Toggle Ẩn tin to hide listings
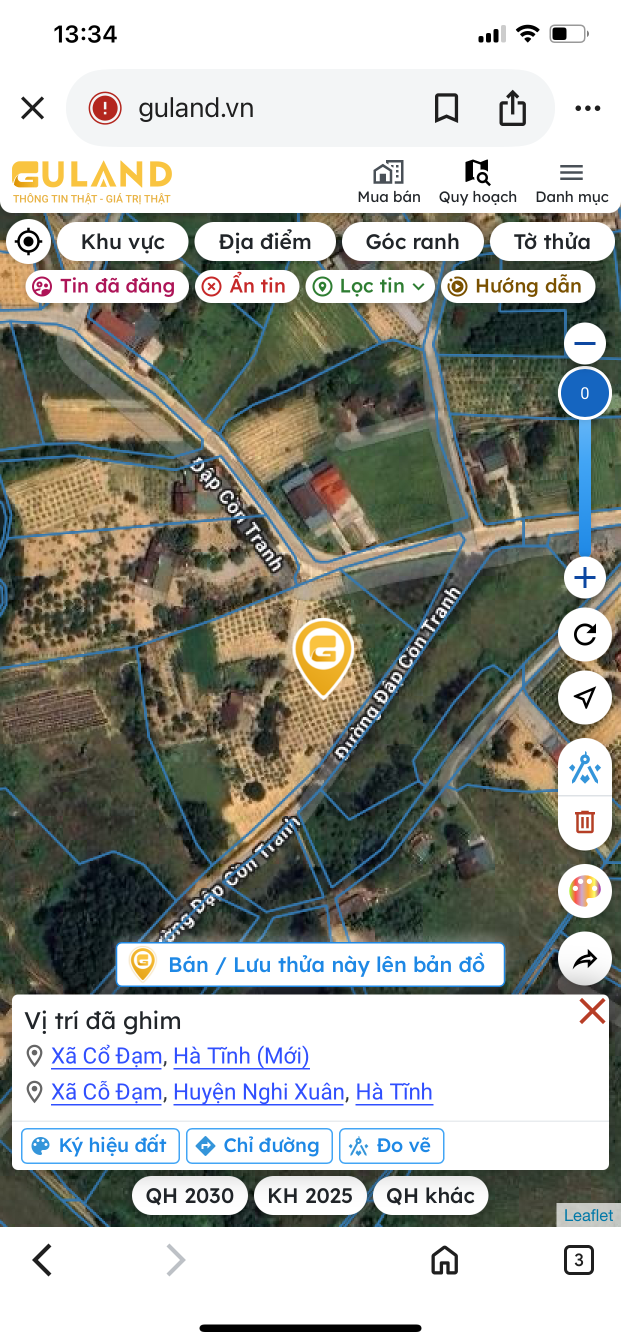 (244, 286)
